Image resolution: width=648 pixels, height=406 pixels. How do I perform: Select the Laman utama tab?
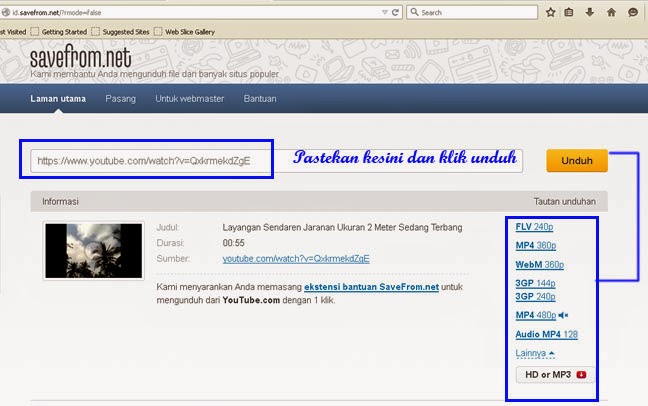pyautogui.click(x=58, y=99)
